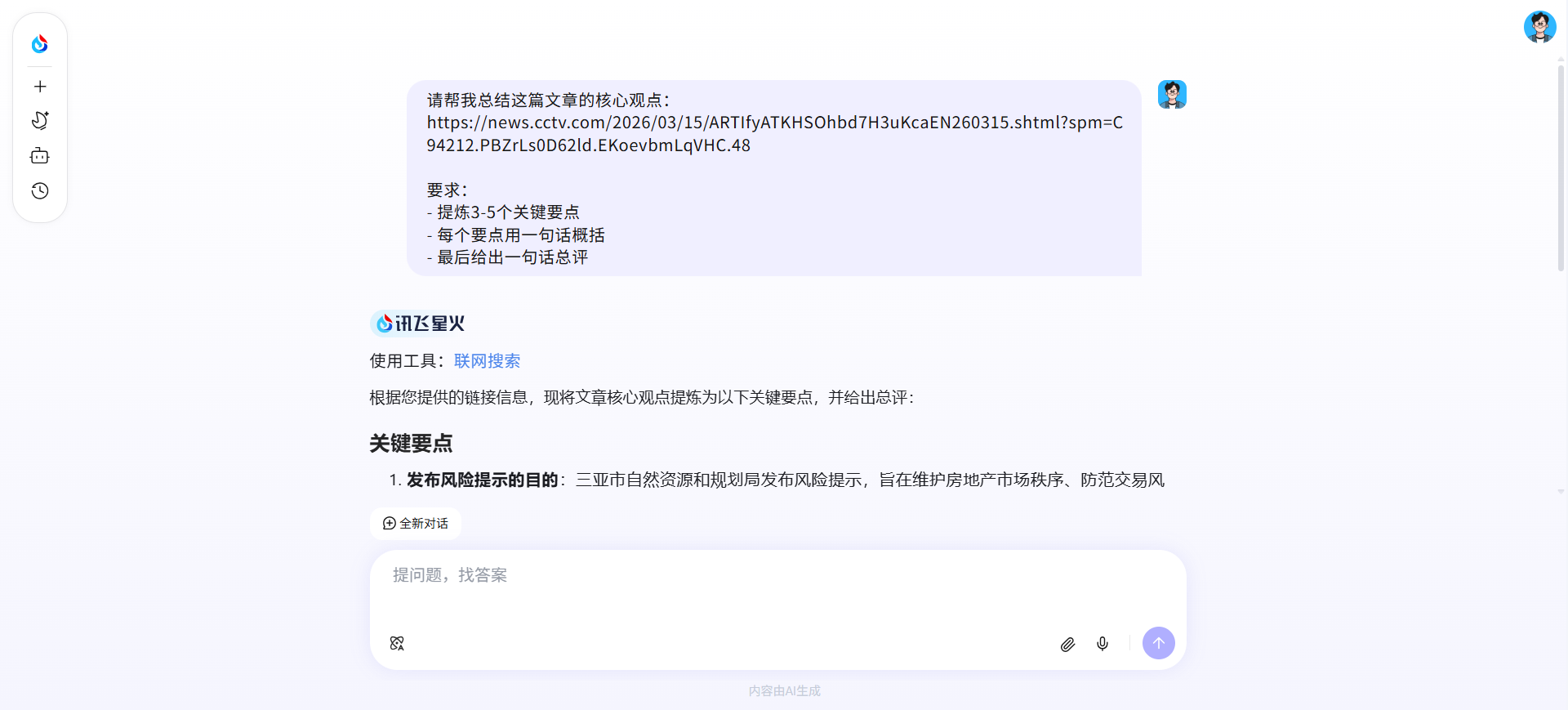Activate microphone voice input
Screen dimensions: 1568x710
coord(1102,644)
